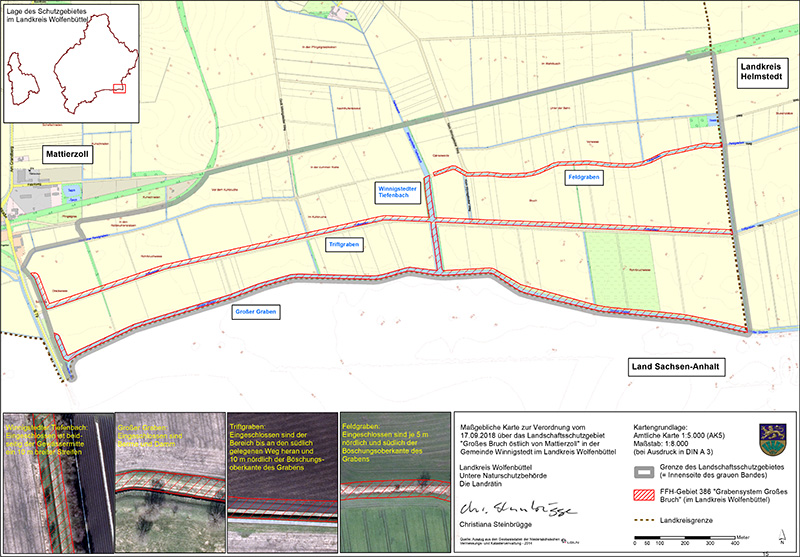Select the Mattierzoll place label
The width and height of the screenshot is (800, 557).
click(72, 155)
